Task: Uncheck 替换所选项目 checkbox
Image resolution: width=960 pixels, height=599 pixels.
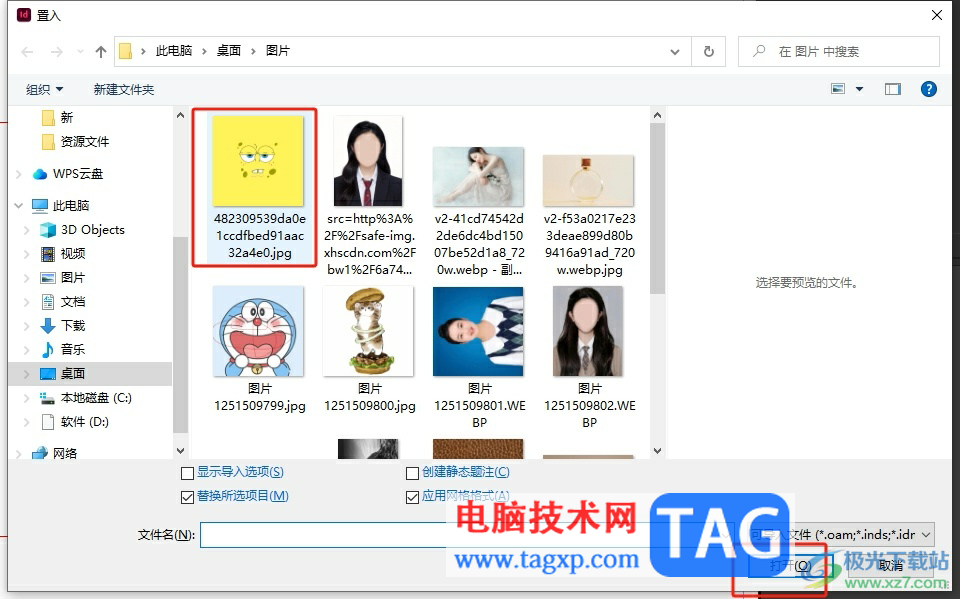Action: [187, 497]
